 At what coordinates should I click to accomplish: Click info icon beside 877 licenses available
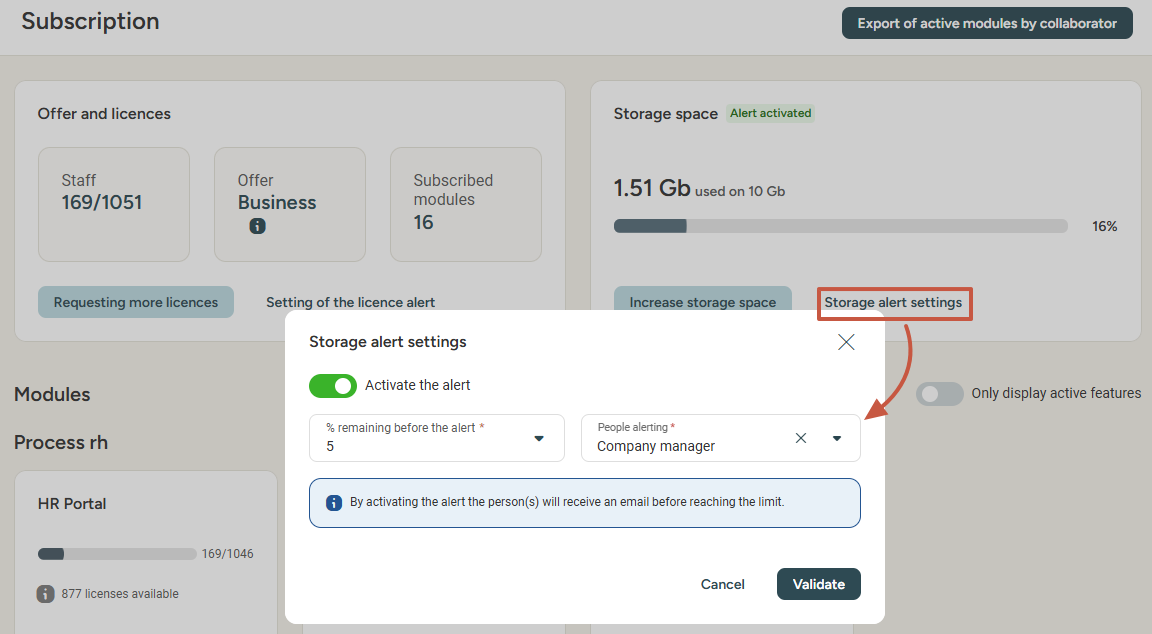click(x=46, y=594)
